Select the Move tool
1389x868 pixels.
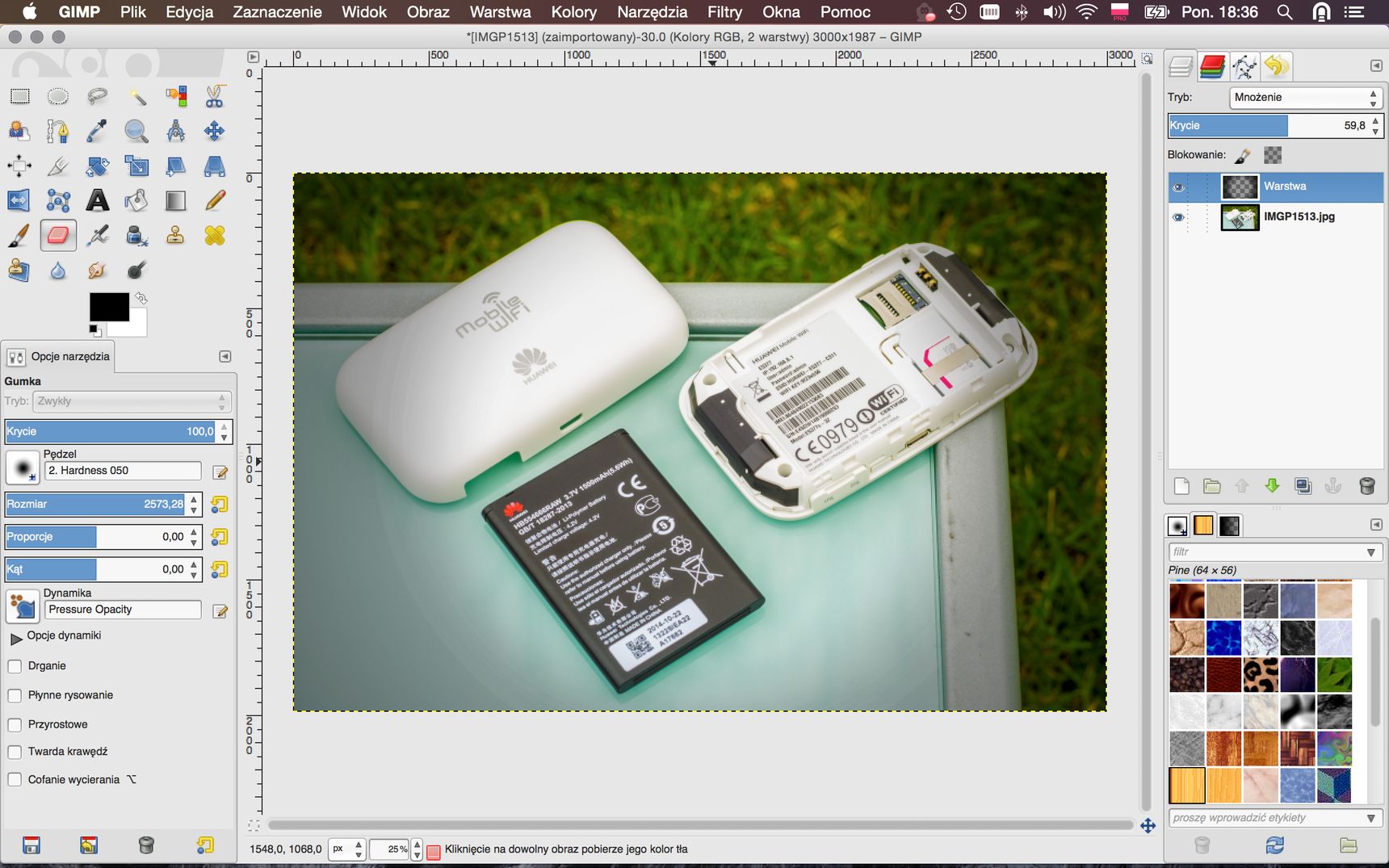pyautogui.click(x=215, y=131)
